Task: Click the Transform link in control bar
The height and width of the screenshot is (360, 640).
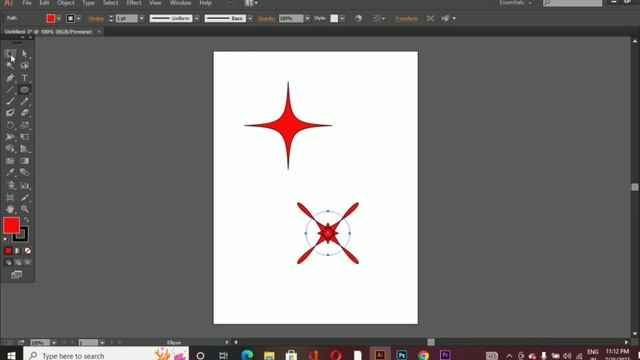Action: tap(406, 18)
